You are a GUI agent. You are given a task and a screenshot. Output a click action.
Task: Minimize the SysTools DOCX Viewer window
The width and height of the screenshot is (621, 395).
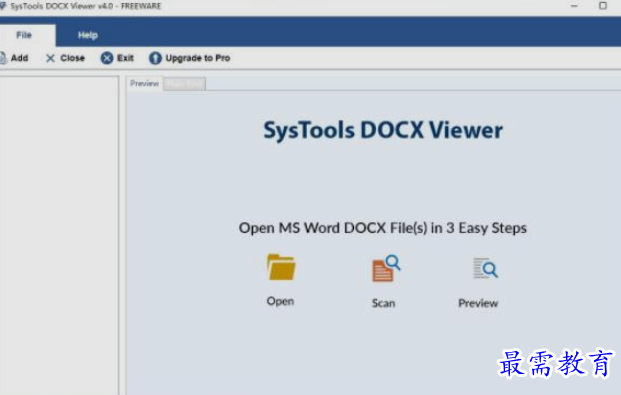574,6
